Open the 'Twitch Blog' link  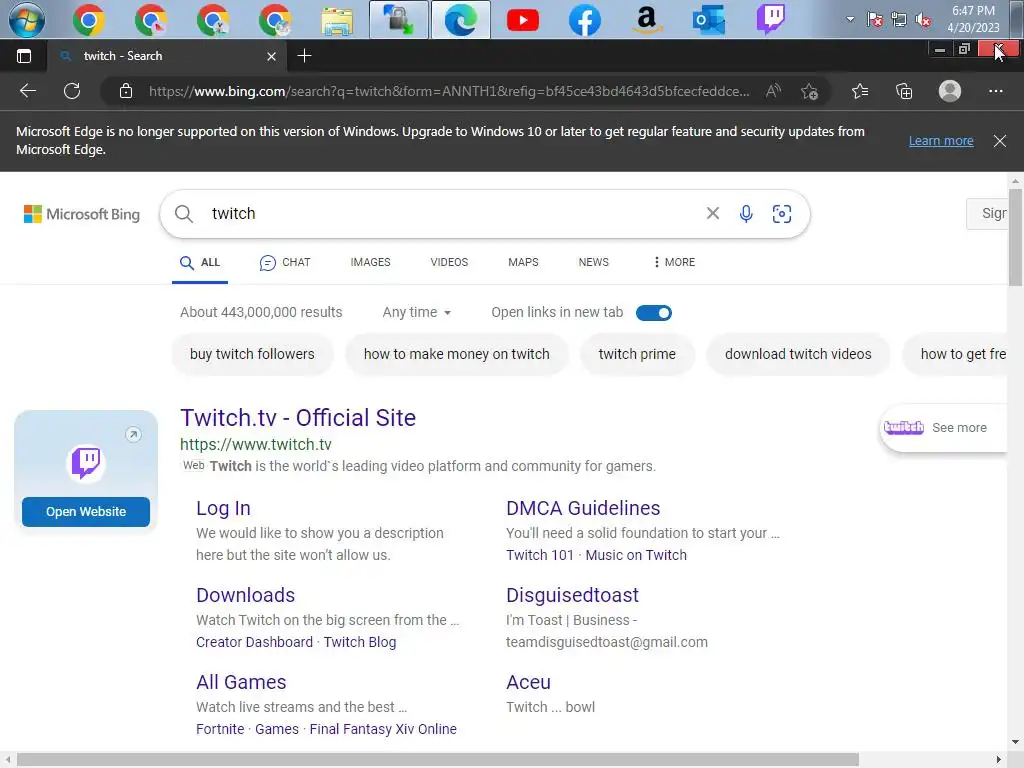coord(360,642)
